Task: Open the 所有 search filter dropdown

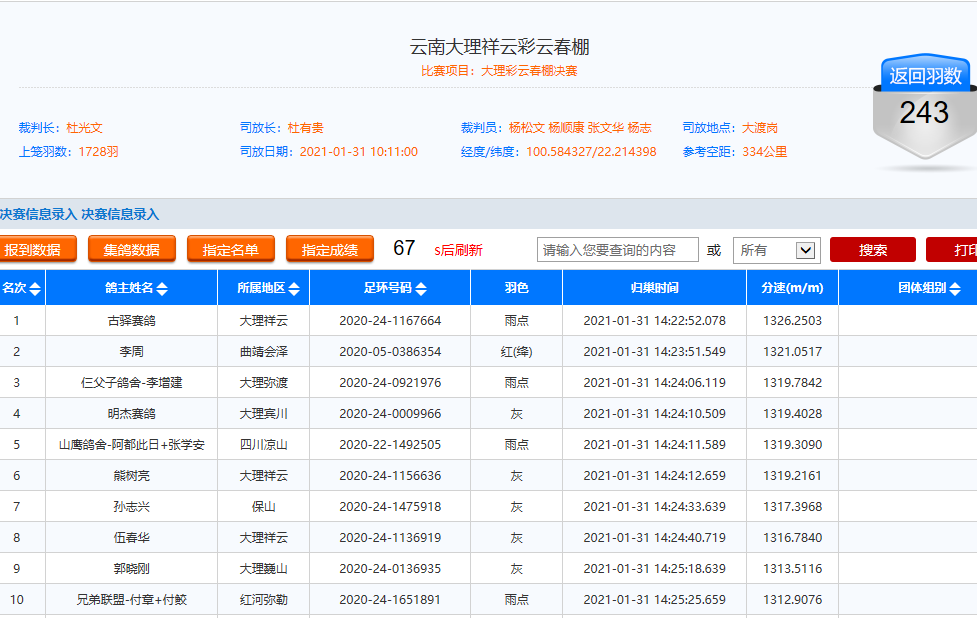Action: pyautogui.click(x=776, y=250)
